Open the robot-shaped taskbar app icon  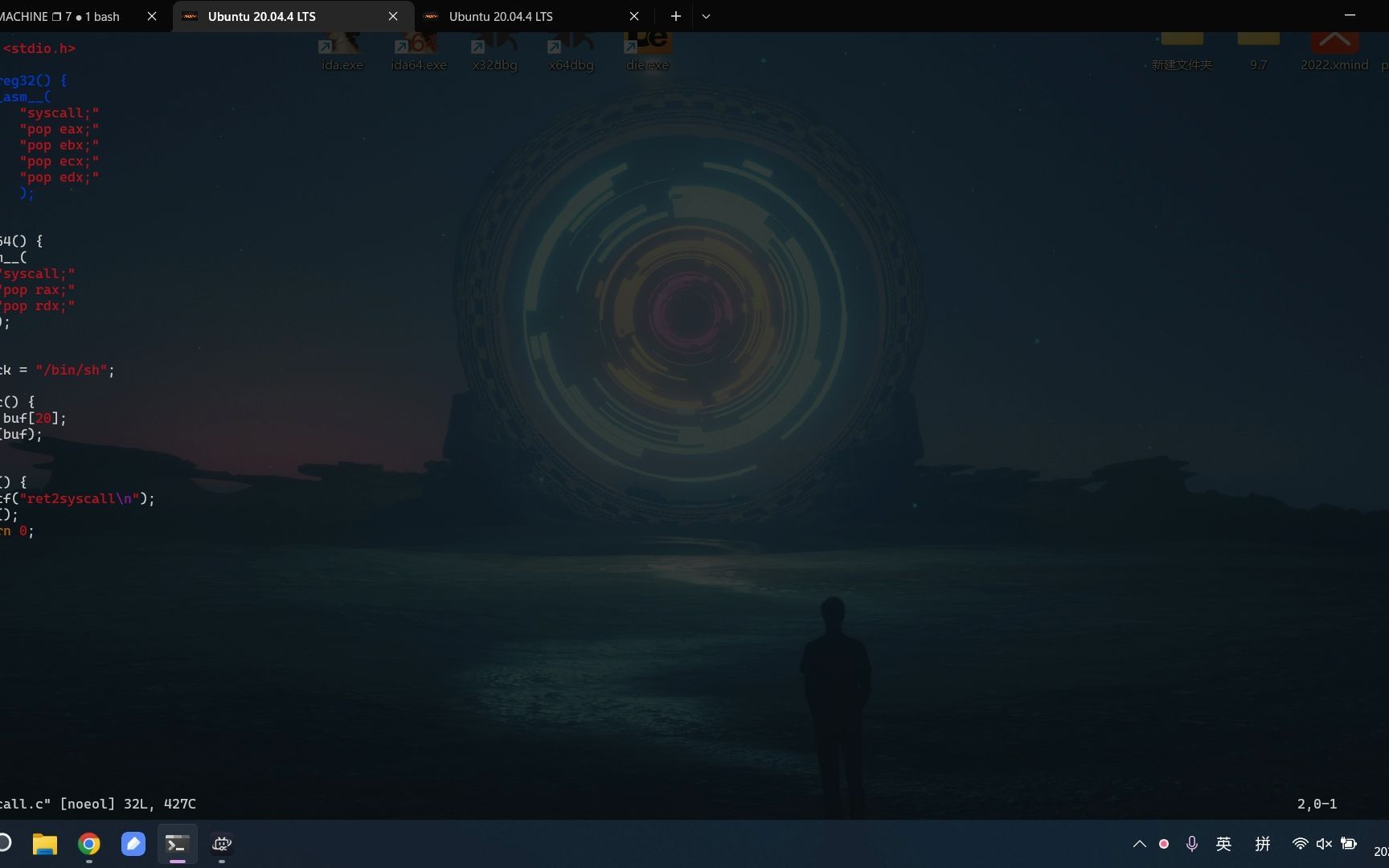tap(222, 844)
